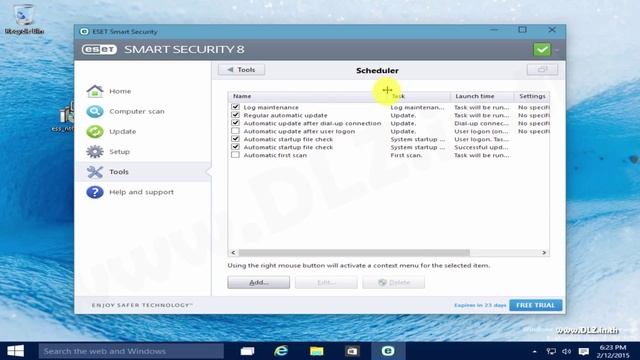
Task: Click the Setup gear icon
Action: (95, 151)
